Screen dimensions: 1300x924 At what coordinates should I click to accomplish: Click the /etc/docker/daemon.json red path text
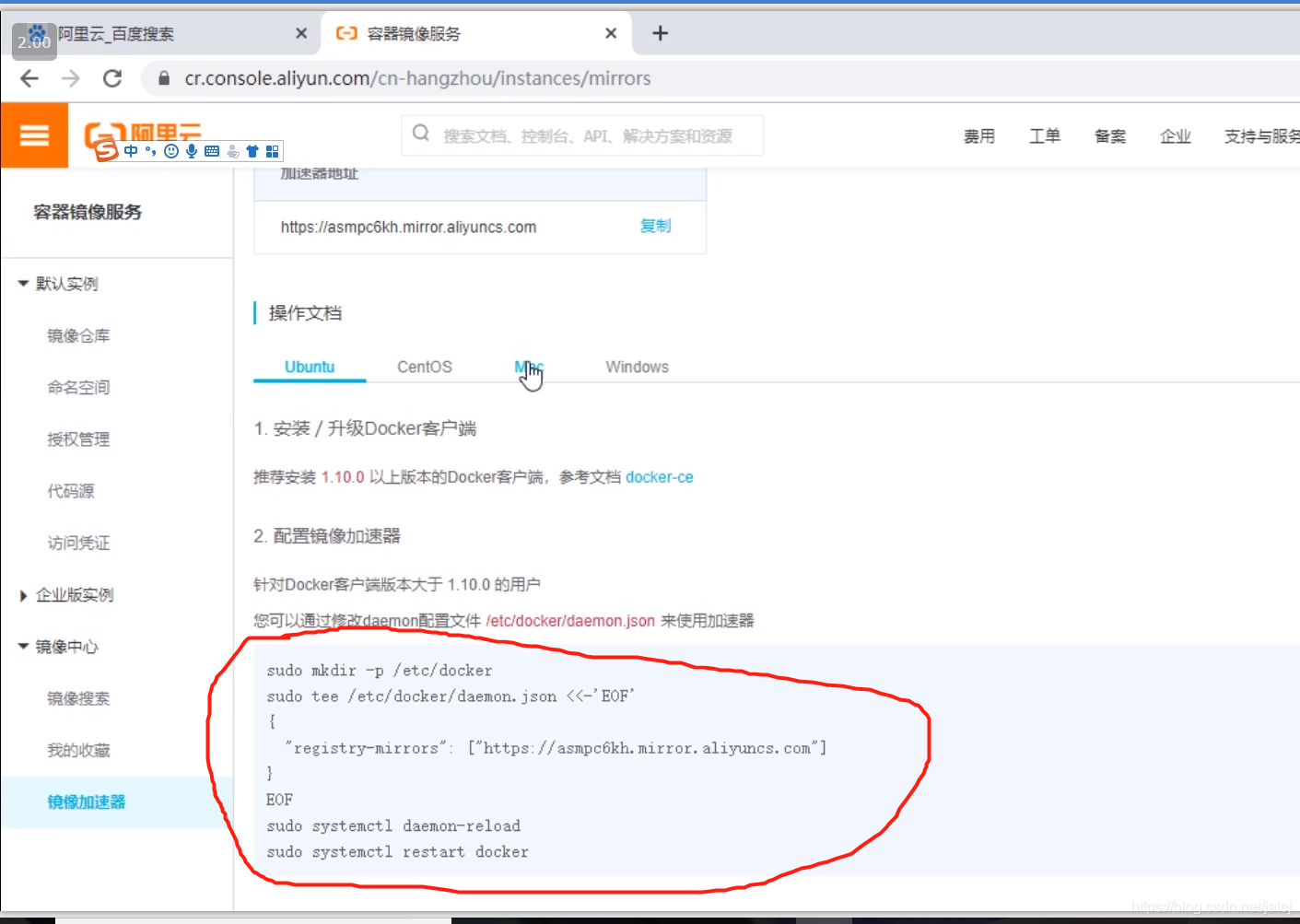pyautogui.click(x=570, y=621)
